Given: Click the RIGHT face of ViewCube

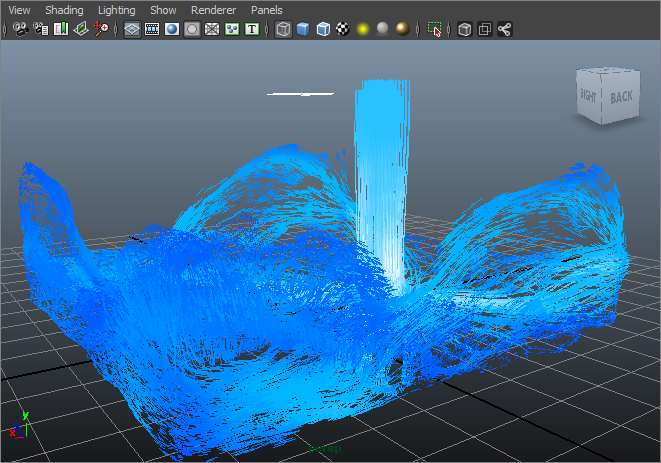Looking at the screenshot, I should [589, 96].
